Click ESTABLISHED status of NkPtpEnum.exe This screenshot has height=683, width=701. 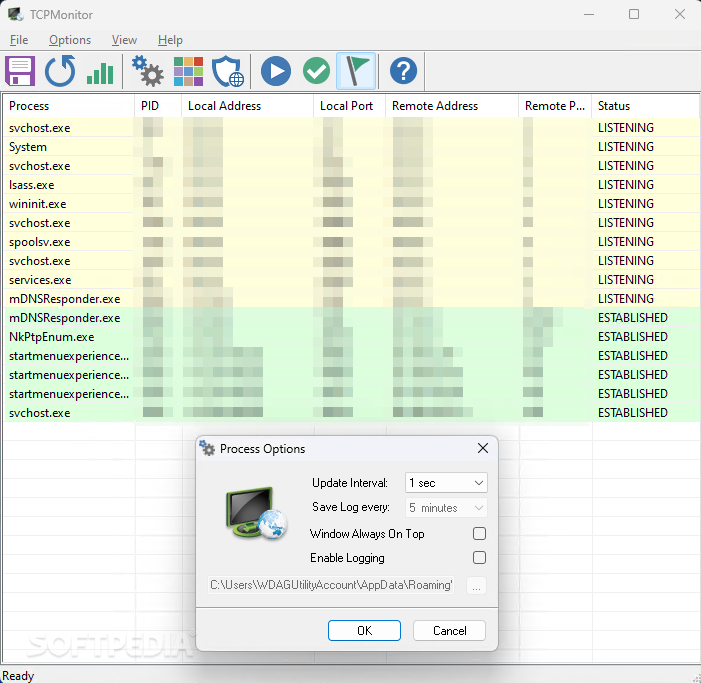tap(633, 337)
